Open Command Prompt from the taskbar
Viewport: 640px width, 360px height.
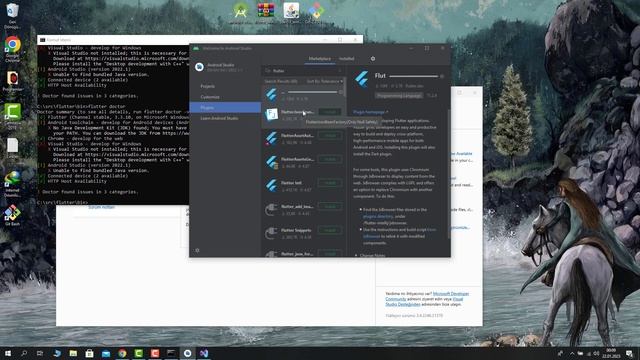point(171,353)
